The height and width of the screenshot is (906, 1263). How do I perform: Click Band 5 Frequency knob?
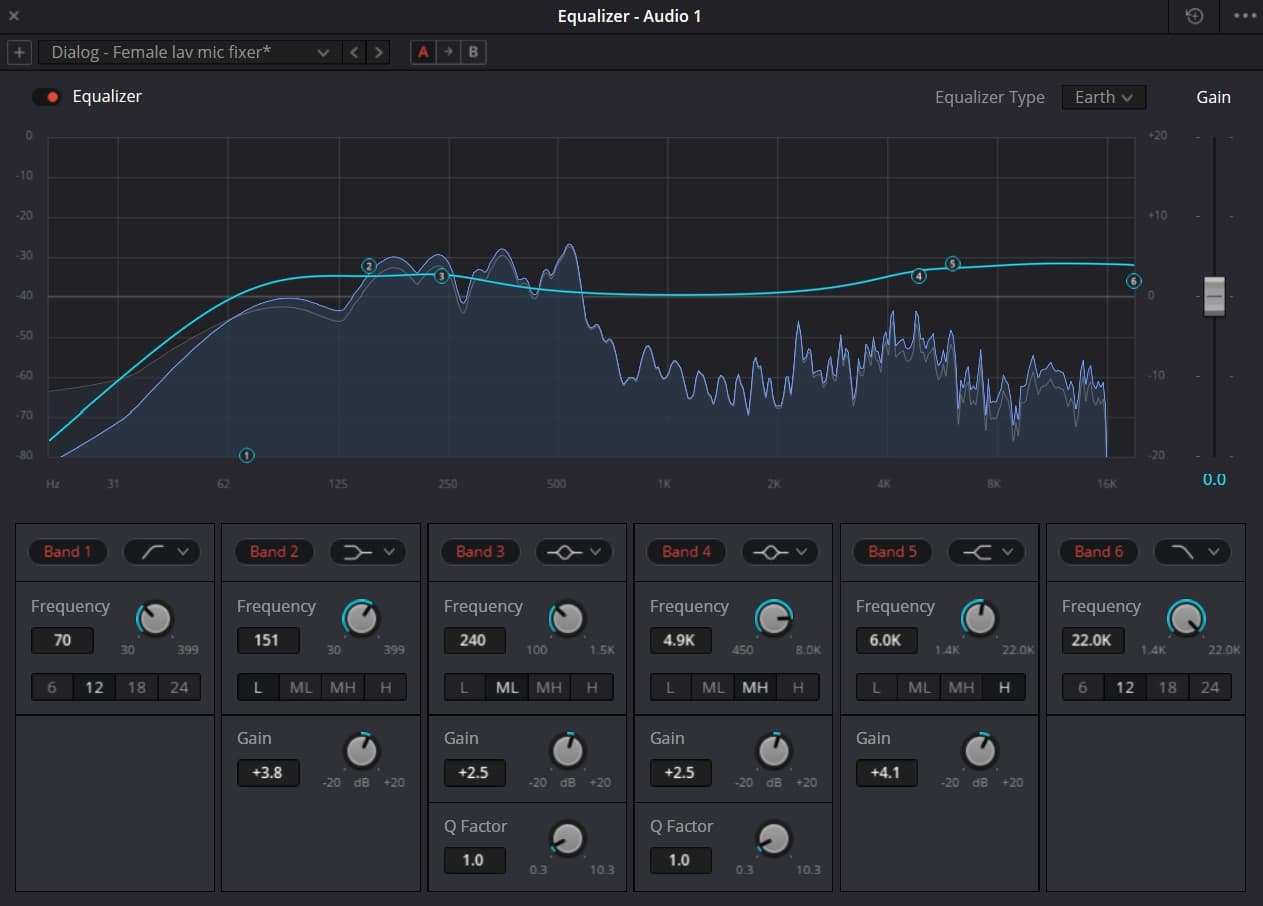pyautogui.click(x=980, y=620)
